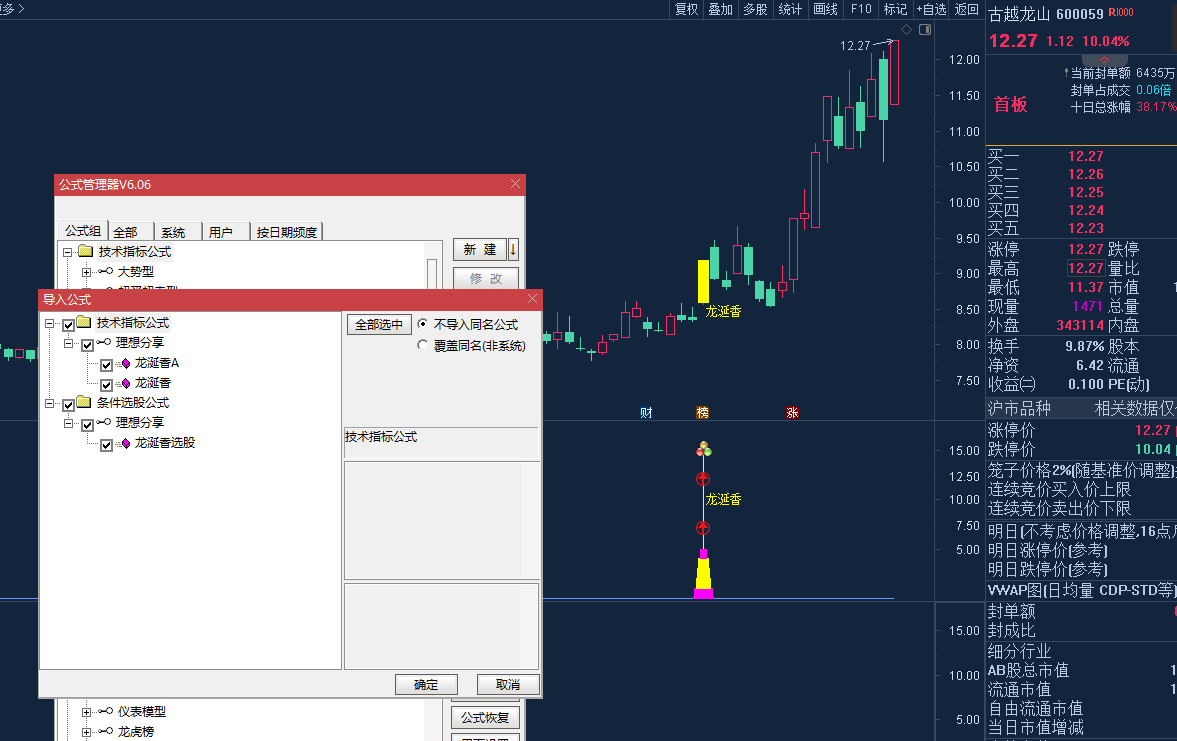Close the 公式管理器V6.06 window
Viewport: 1177px width, 741px height.
click(515, 184)
